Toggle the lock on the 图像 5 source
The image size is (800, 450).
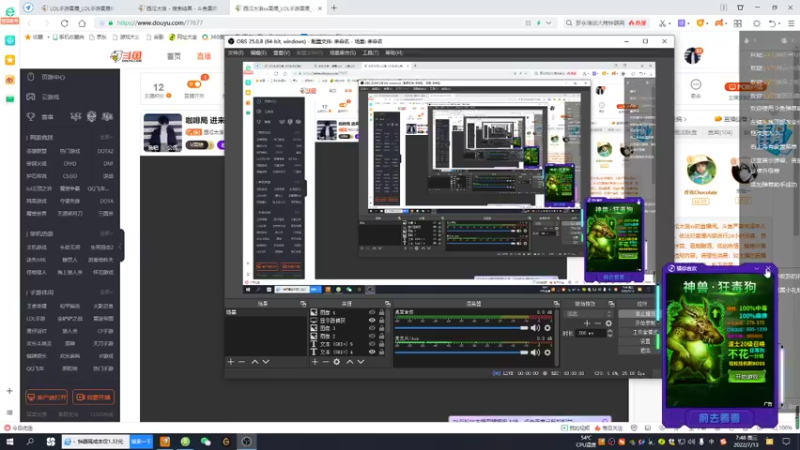pos(382,312)
